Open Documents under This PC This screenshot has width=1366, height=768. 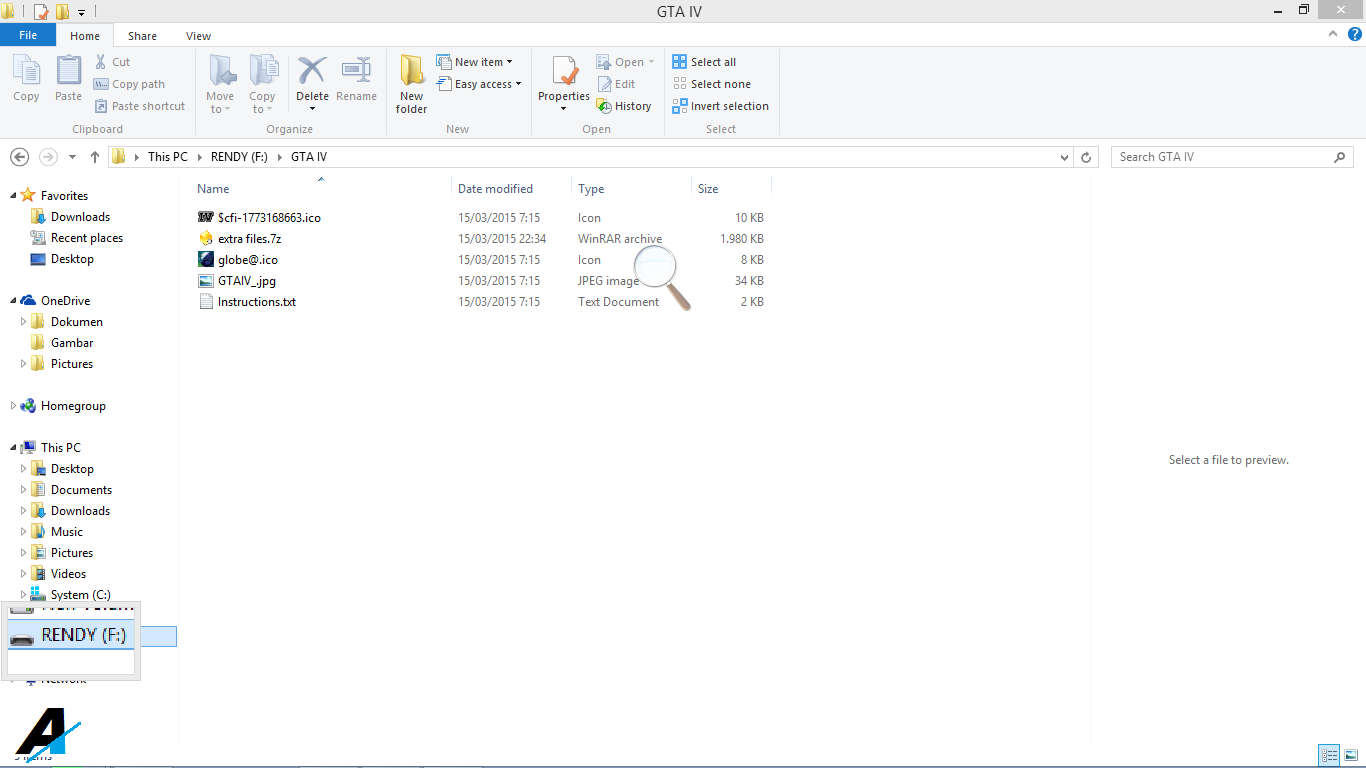click(x=81, y=490)
